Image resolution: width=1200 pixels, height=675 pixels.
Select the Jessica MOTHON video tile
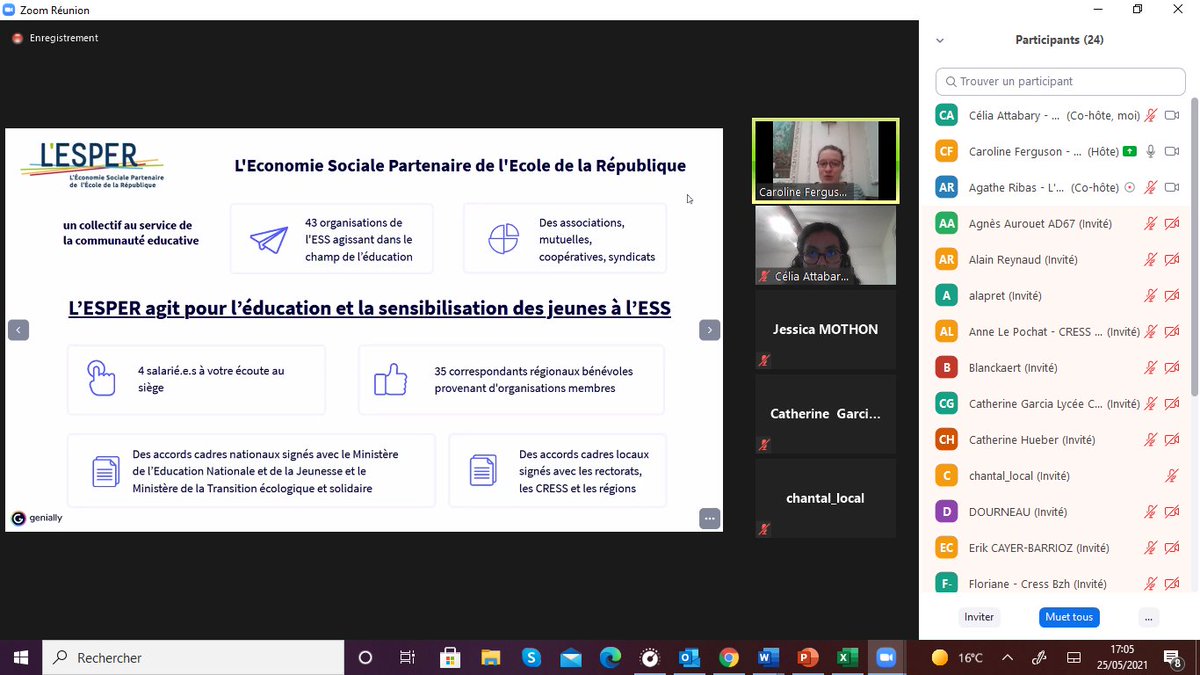826,329
